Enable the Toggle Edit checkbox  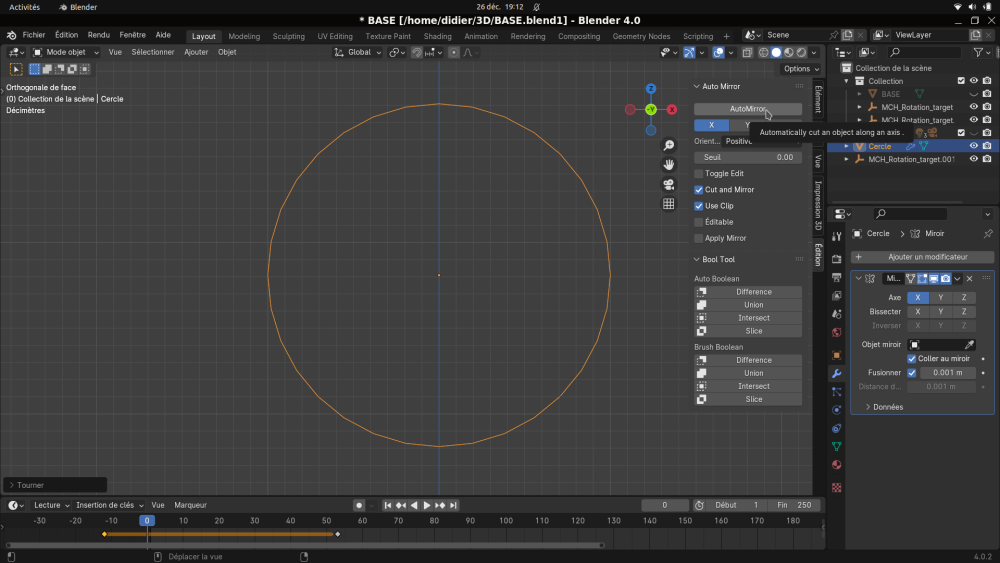(x=698, y=173)
